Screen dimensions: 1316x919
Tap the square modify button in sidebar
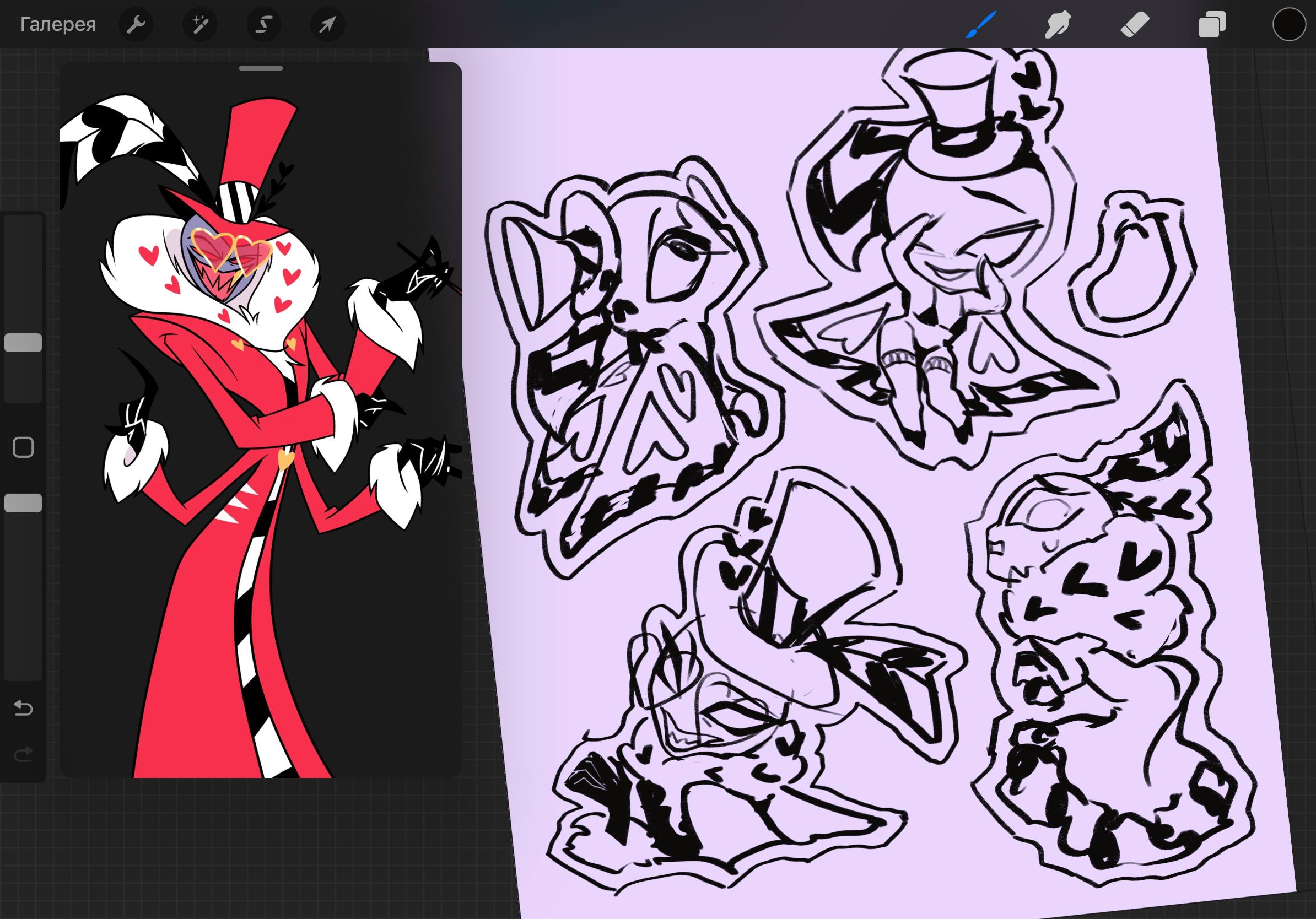pos(23,447)
